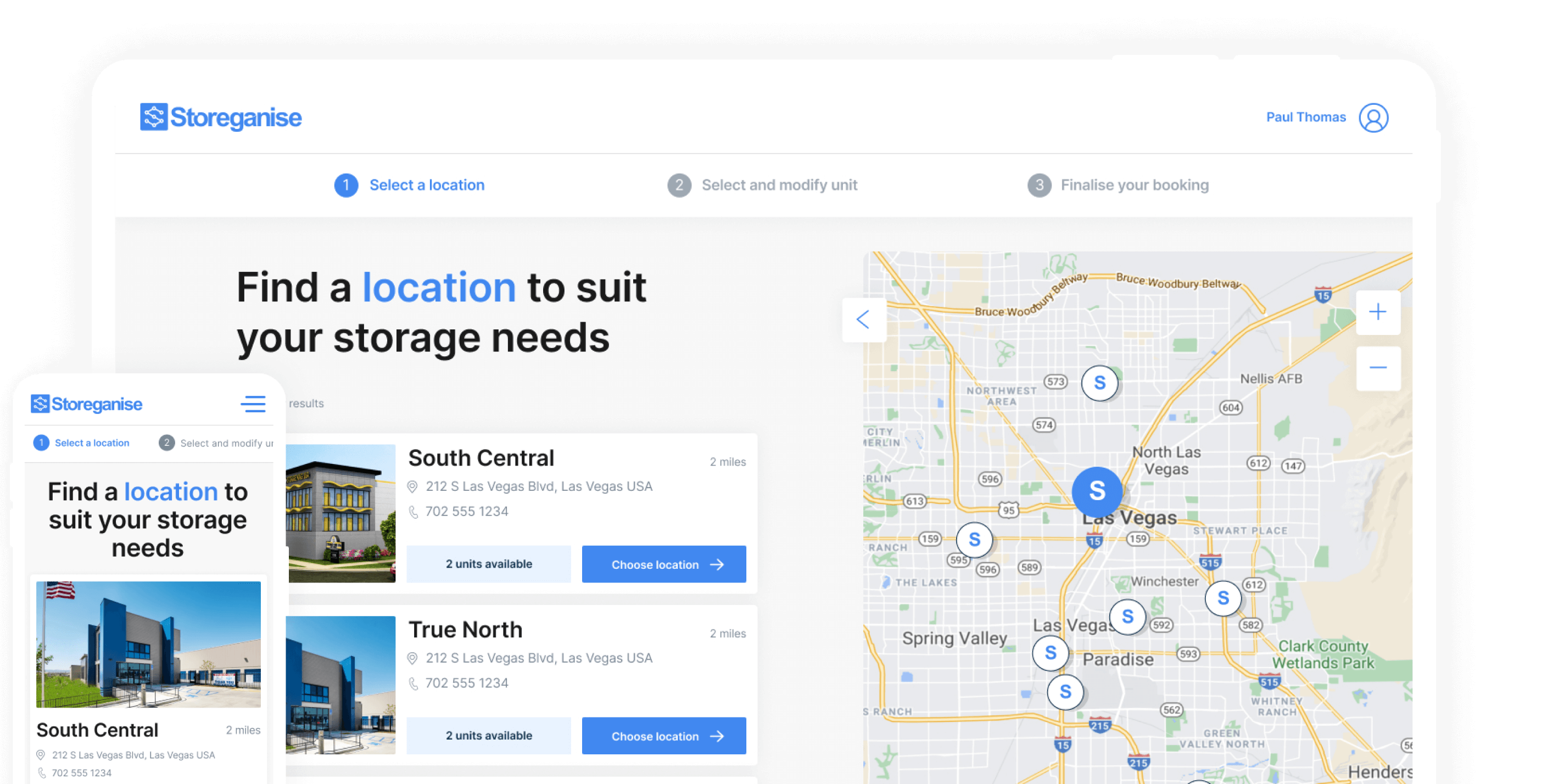
Task: Click South Central's '2 units available' badge
Action: 488,564
